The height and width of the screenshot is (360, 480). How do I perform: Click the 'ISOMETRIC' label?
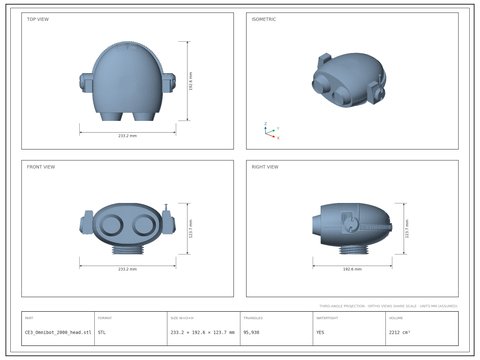click(x=264, y=19)
